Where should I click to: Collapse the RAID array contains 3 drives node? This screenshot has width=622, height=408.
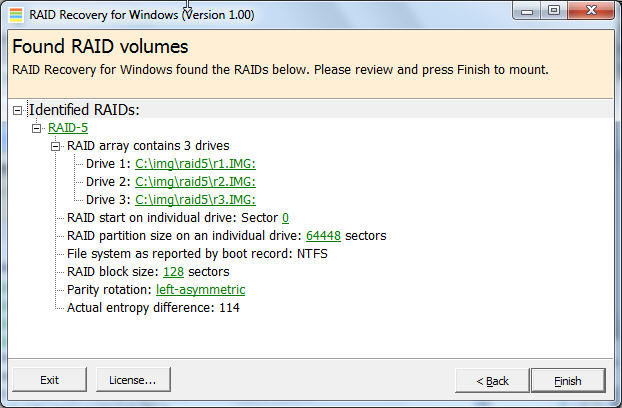56,146
